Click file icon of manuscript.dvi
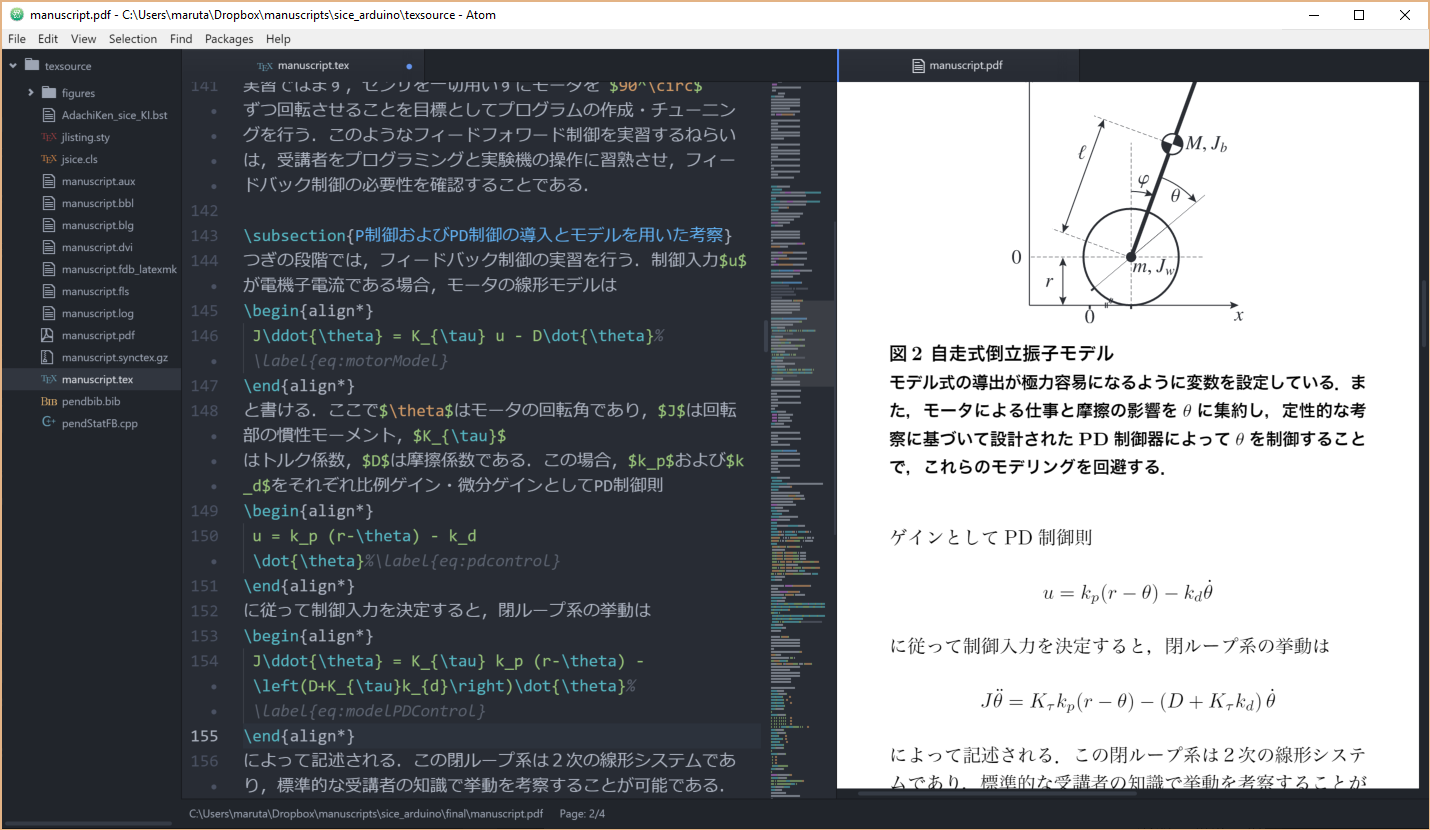The image size is (1430, 830). [x=48, y=247]
